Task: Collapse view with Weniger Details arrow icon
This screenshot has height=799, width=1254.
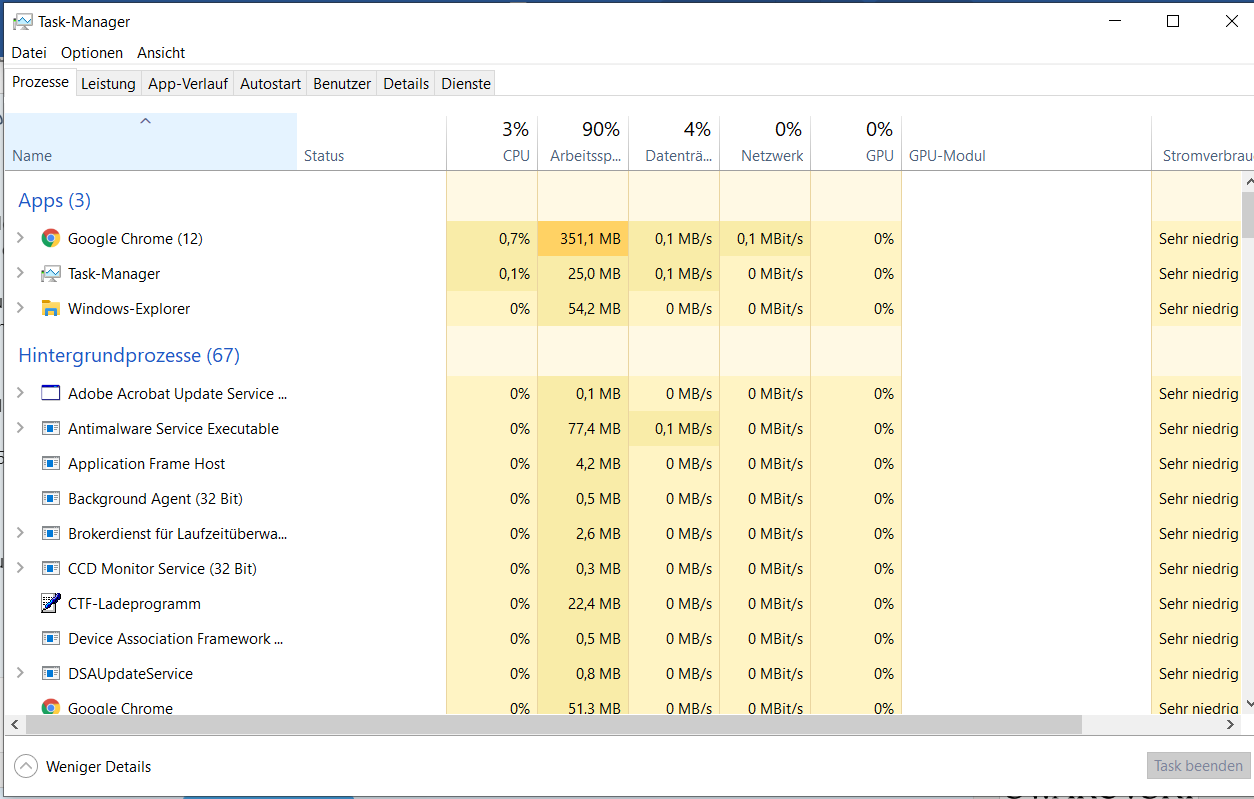Action: pyautogui.click(x=26, y=767)
